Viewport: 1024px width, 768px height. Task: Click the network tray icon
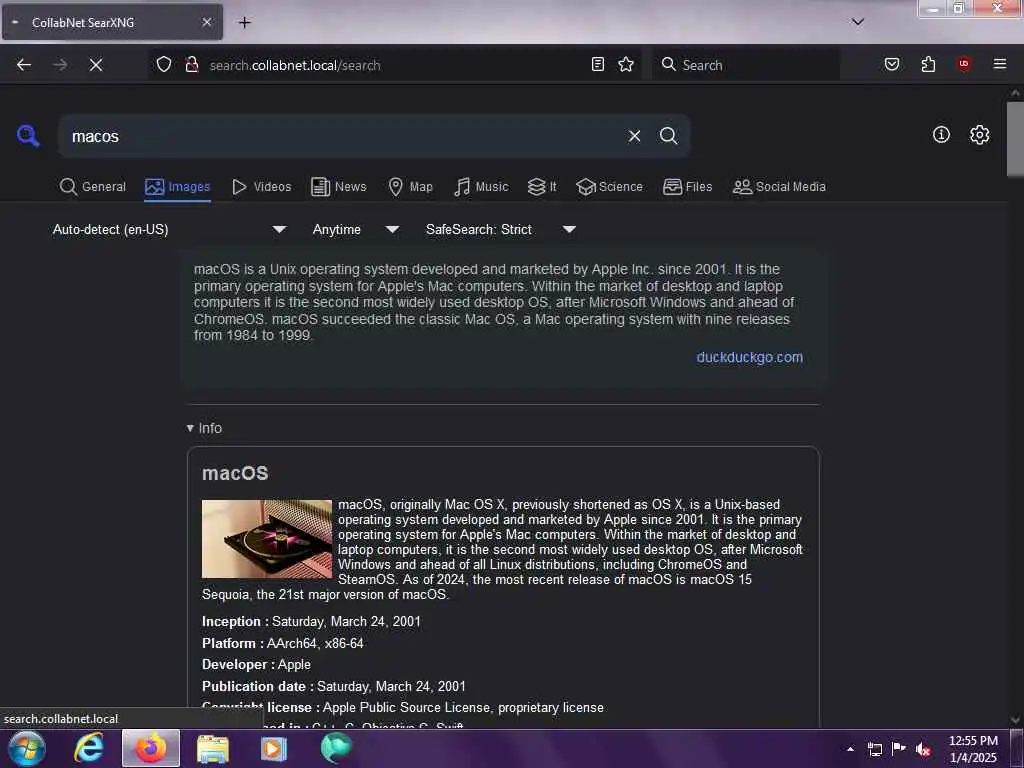pyautogui.click(x=875, y=749)
